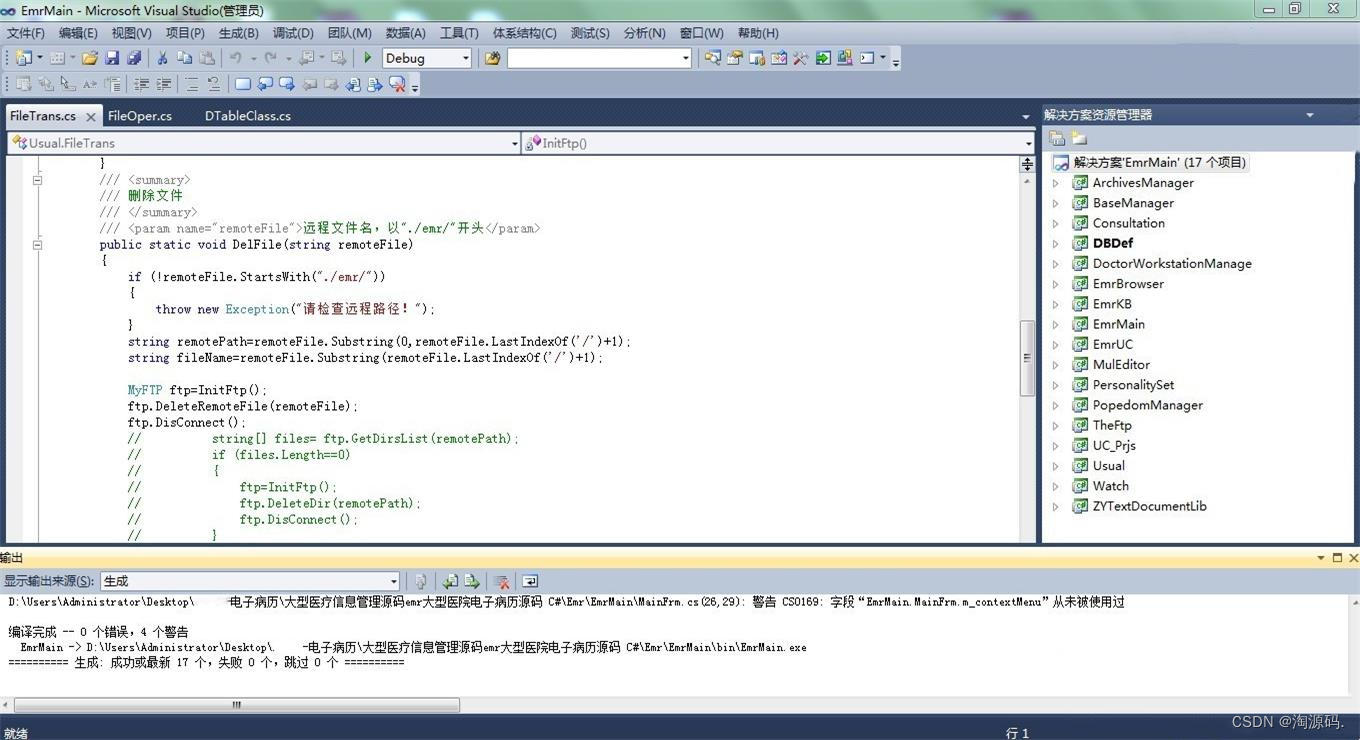Image resolution: width=1360 pixels, height=740 pixels.
Task: Close the output panel with its X button
Action: point(1353,558)
